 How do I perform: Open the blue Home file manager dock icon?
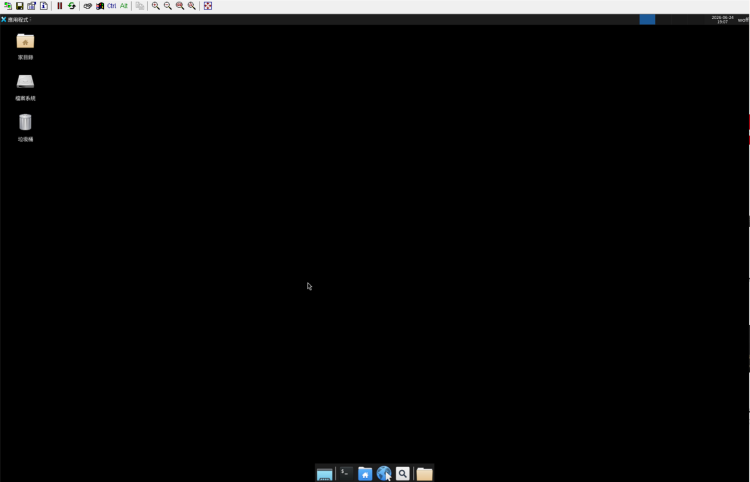coord(365,473)
